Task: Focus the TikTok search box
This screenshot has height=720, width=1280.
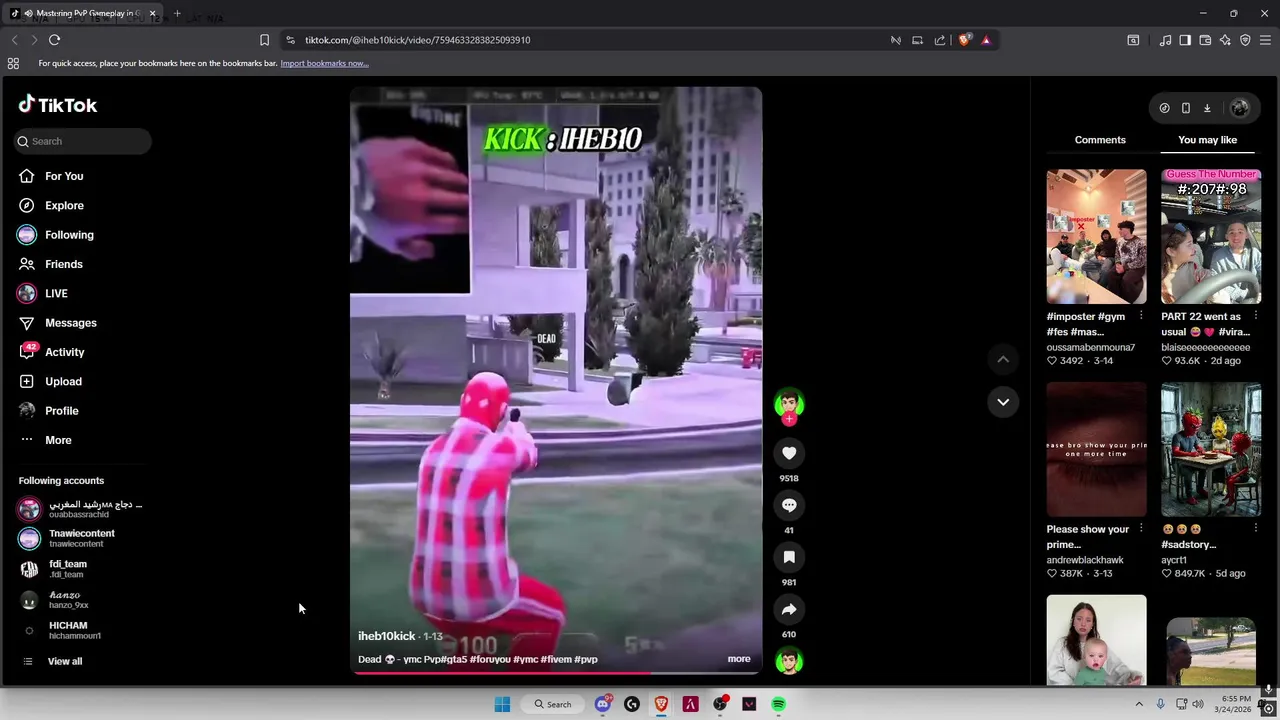Action: click(83, 141)
